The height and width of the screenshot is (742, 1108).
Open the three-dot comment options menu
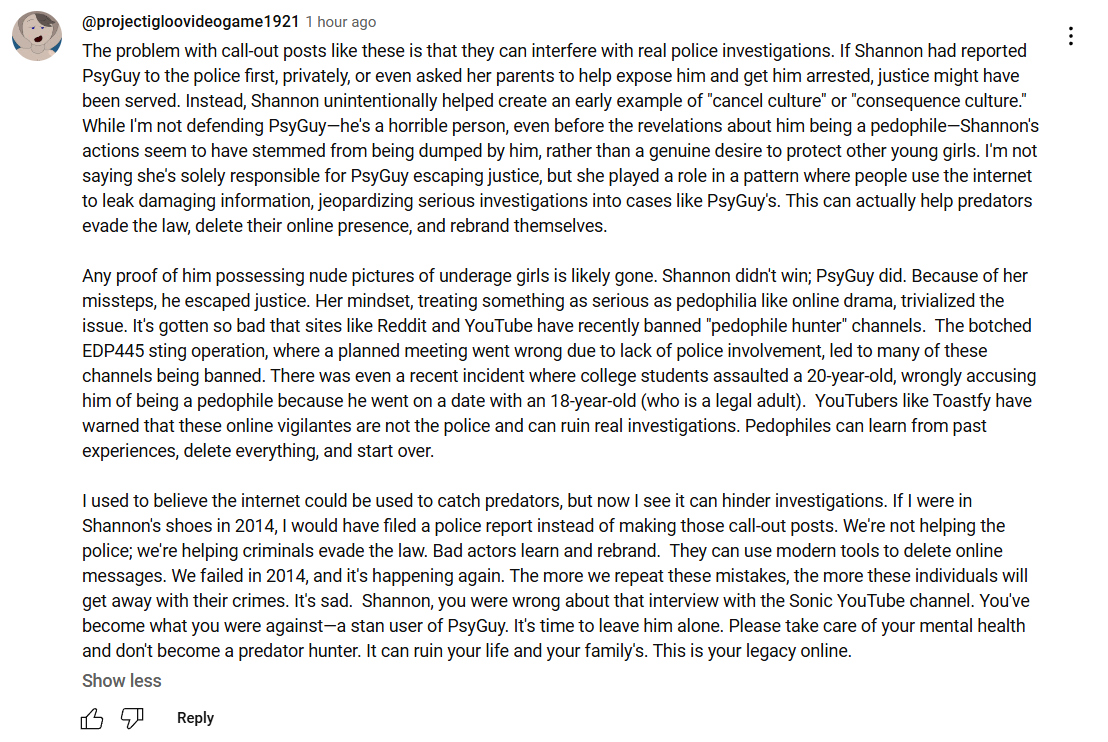(1071, 36)
